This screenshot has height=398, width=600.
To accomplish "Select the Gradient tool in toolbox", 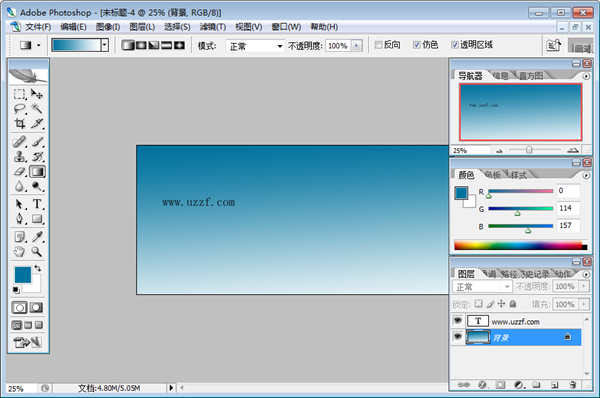I will click(x=37, y=171).
